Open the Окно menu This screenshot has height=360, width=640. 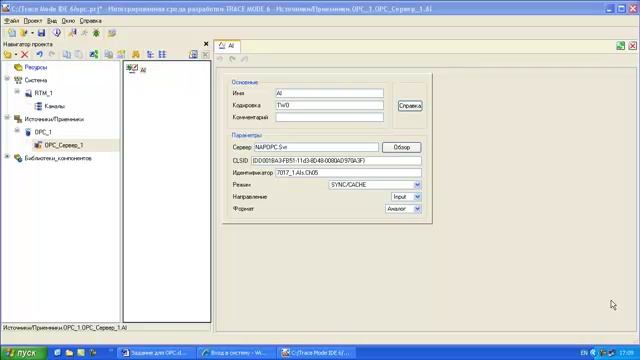click(x=68, y=21)
